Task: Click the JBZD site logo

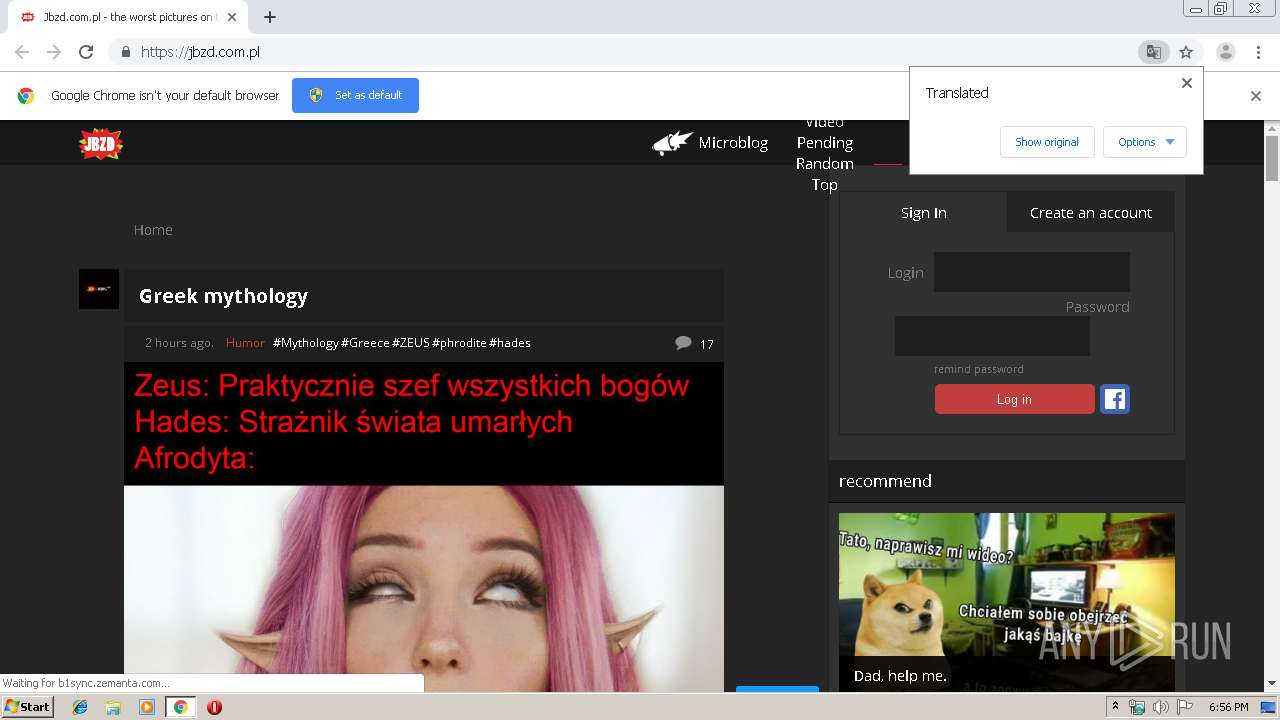Action: coord(101,144)
